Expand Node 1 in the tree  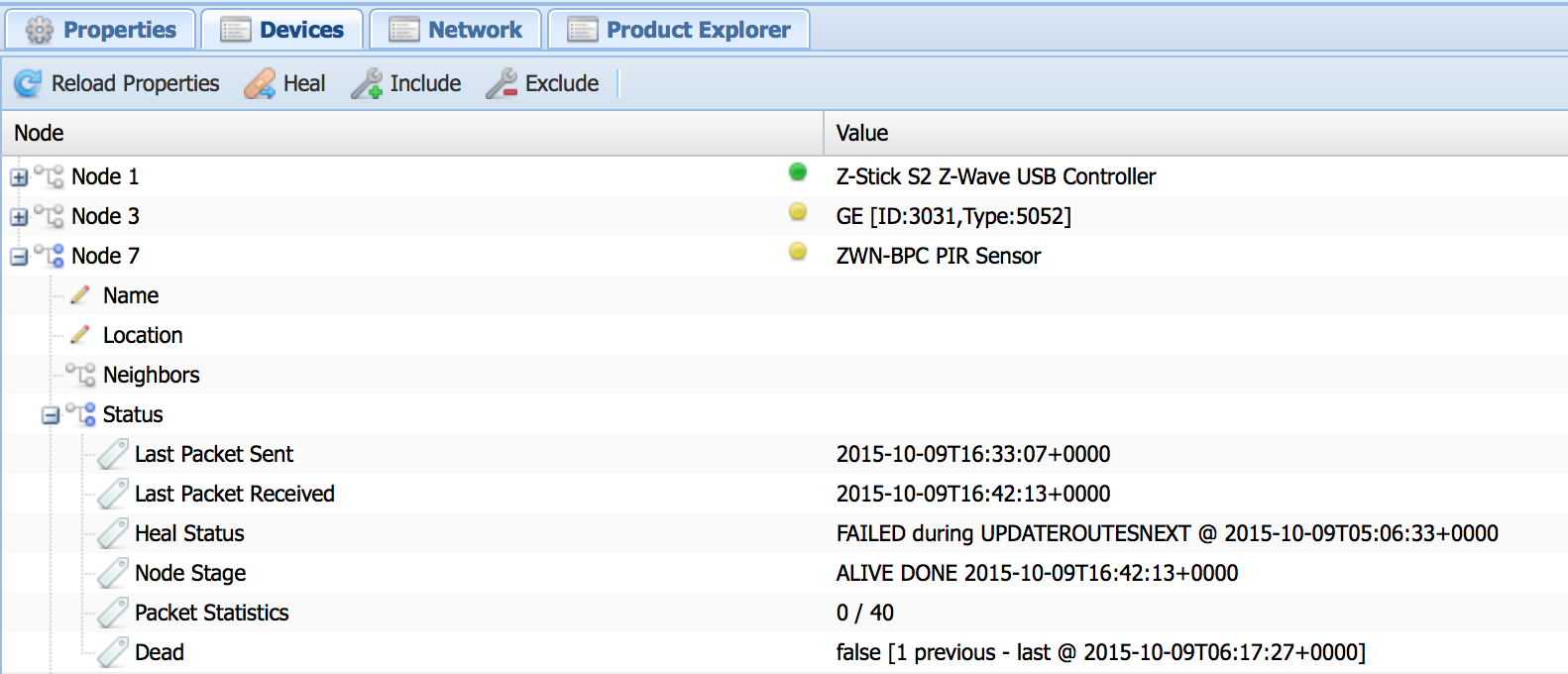point(19,177)
